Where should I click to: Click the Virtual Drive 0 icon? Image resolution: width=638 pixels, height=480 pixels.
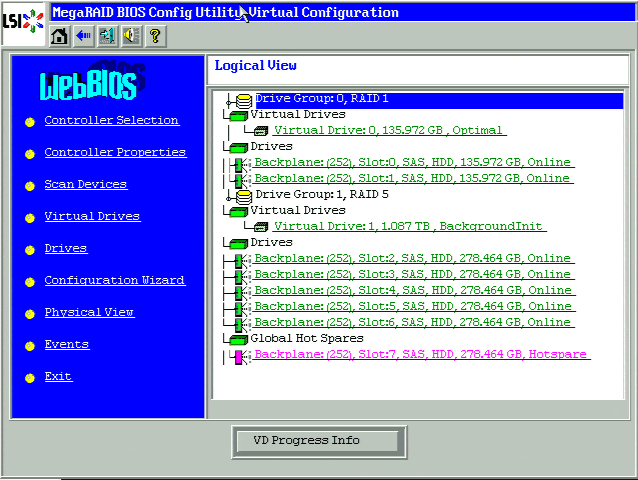pyautogui.click(x=261, y=131)
